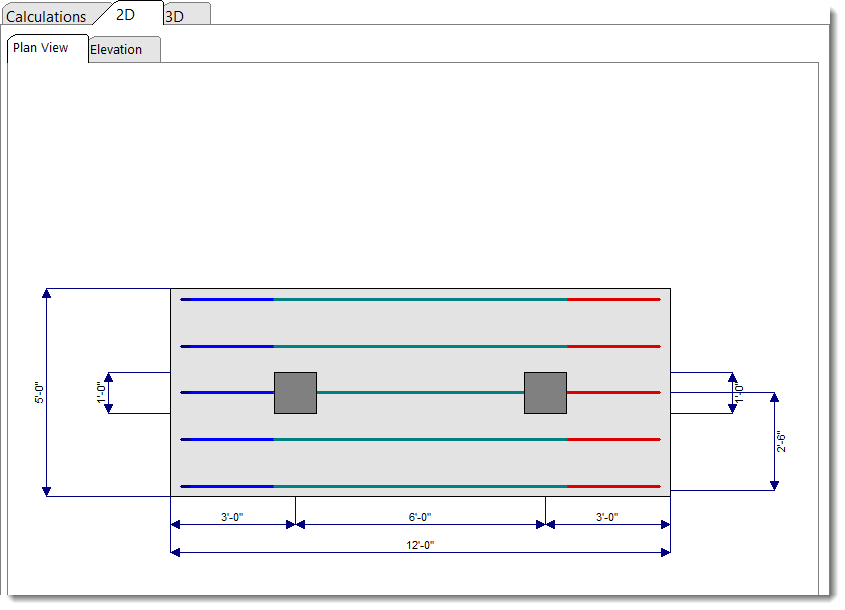Select the left 3'-0" dimension below the footing
Viewport: 845px width, 610px height.
(234, 517)
